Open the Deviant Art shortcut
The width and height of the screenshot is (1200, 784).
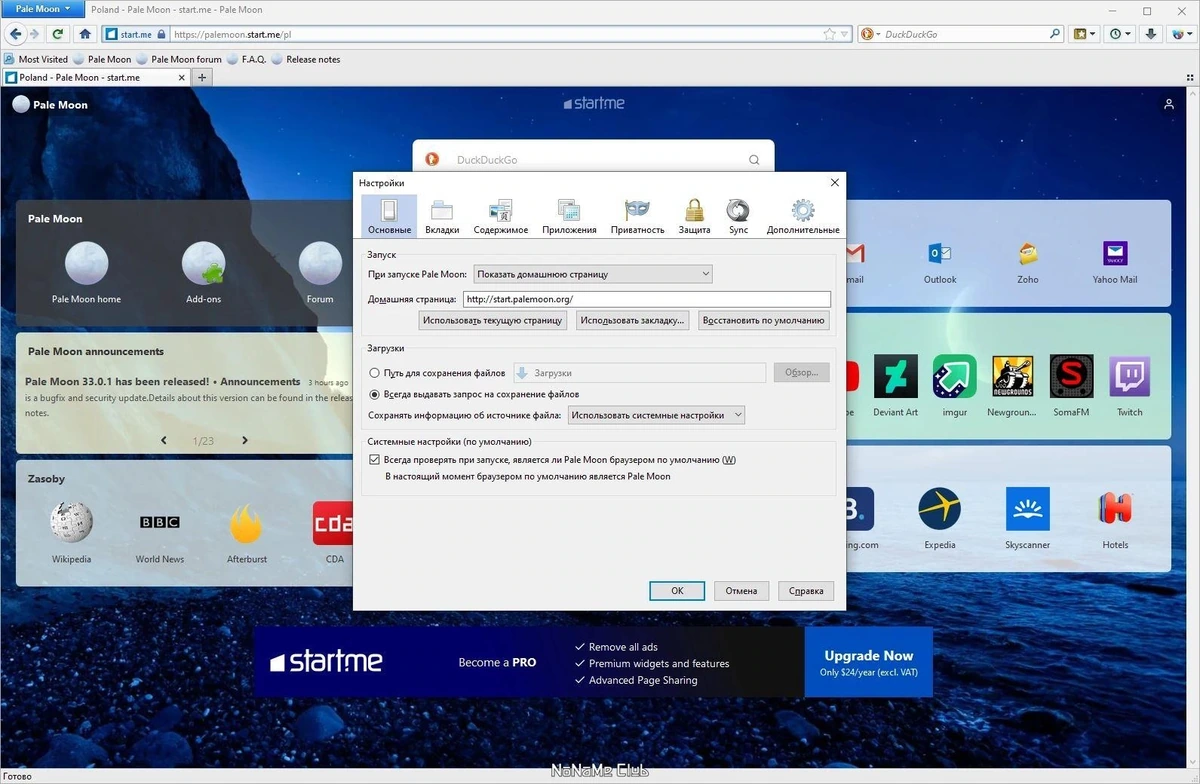click(x=895, y=376)
